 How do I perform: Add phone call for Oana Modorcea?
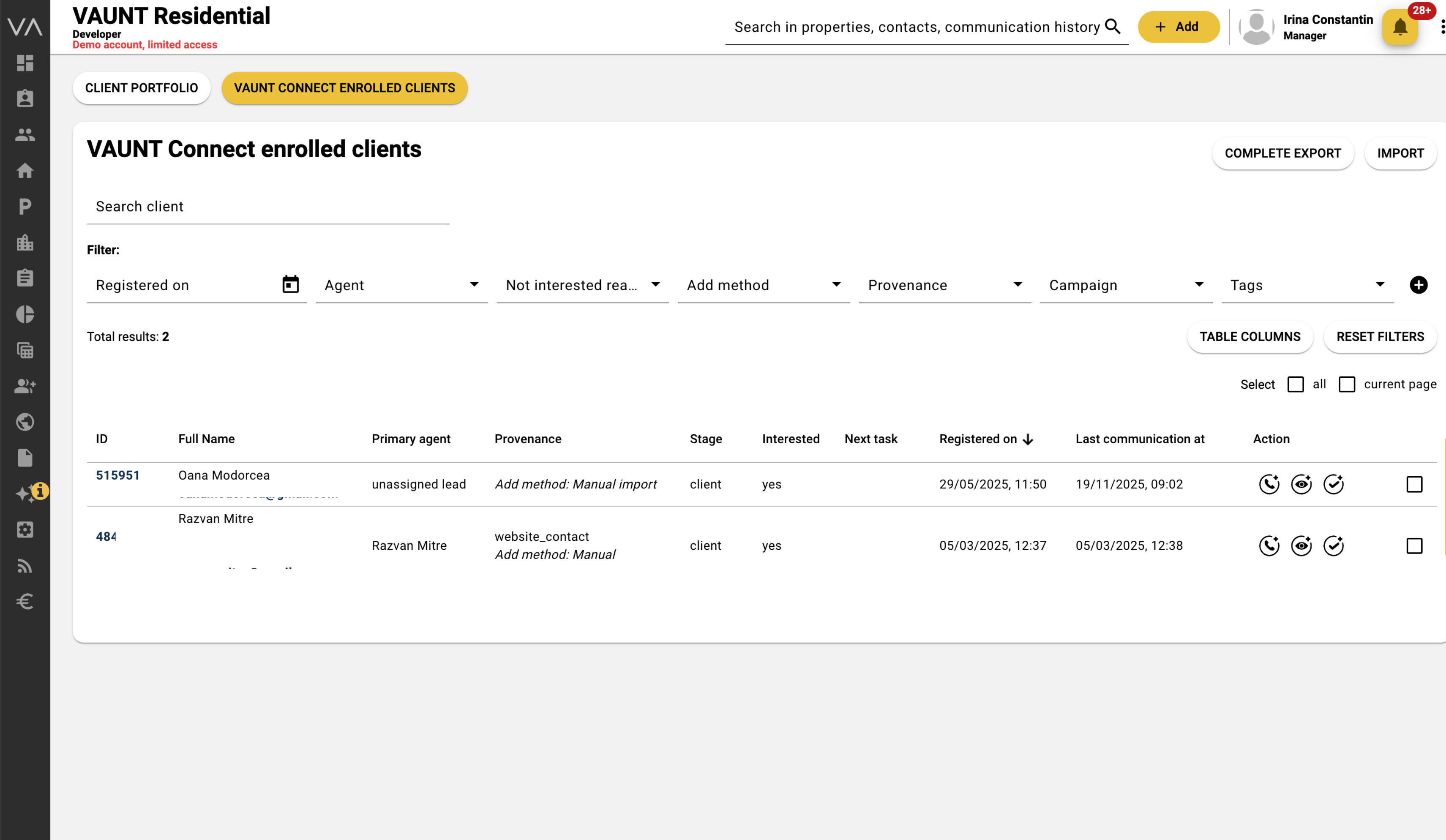click(x=1269, y=484)
